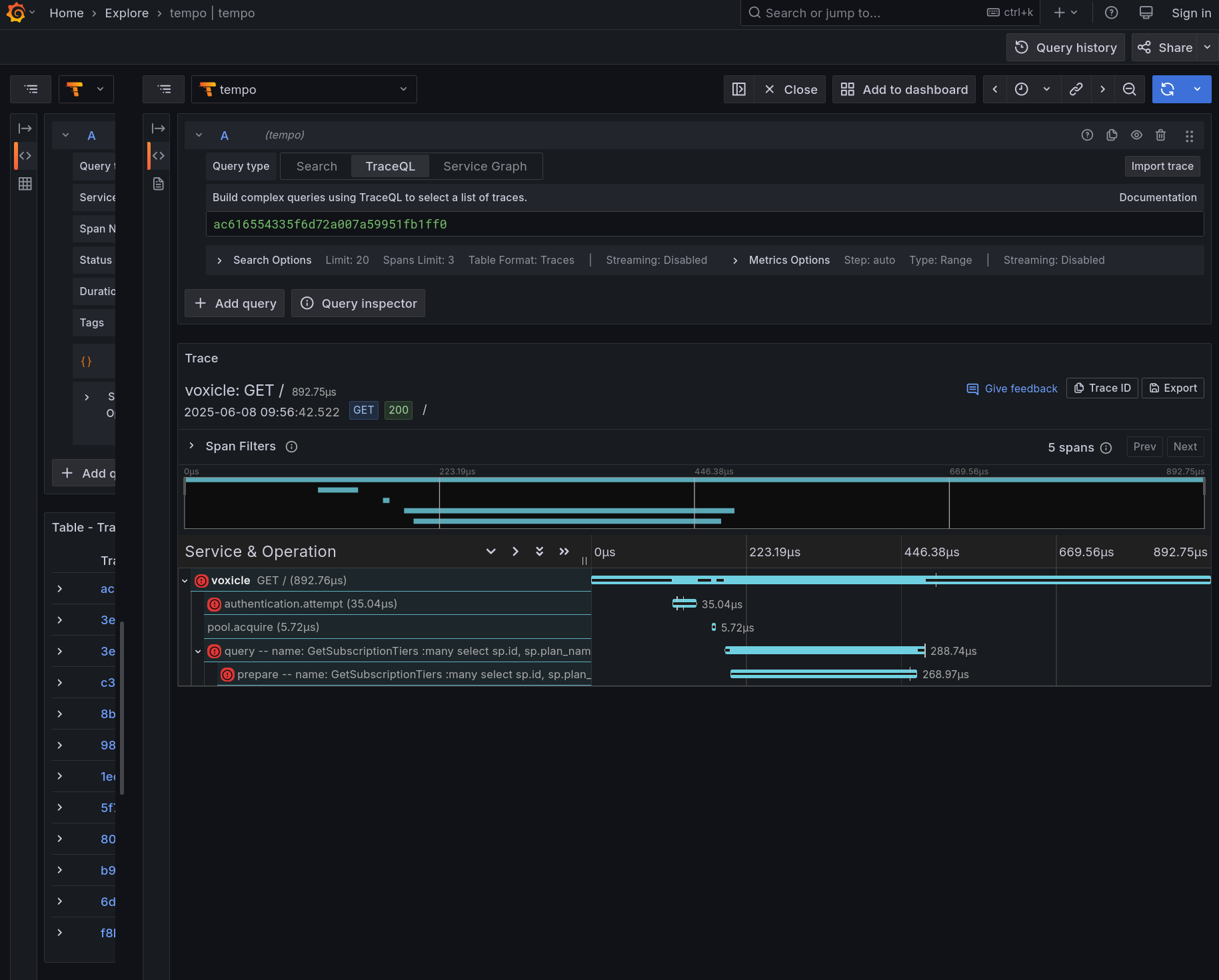
Task: Open the help icon in the top bar
Action: tap(1111, 13)
